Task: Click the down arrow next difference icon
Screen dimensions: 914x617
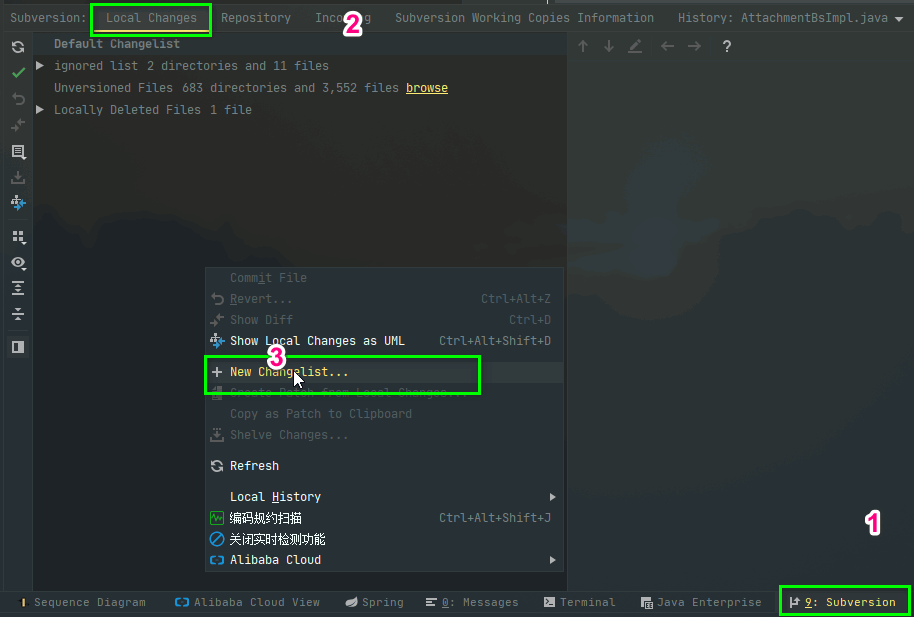Action: [x=609, y=47]
